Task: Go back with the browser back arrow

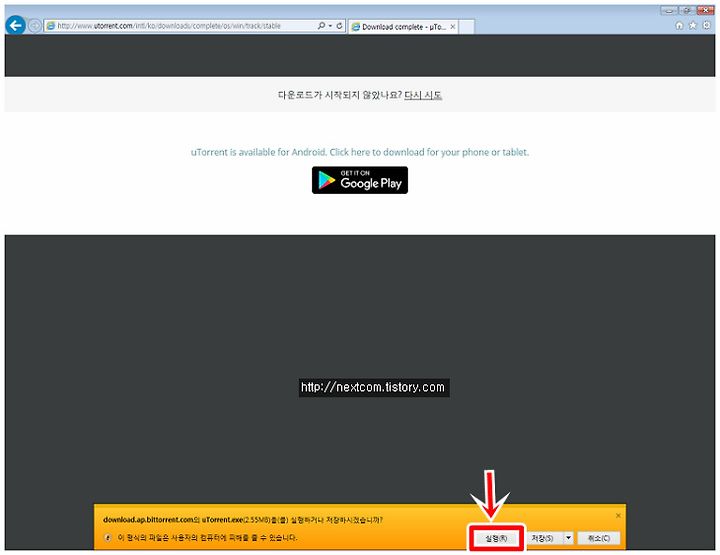Action: coord(16,25)
